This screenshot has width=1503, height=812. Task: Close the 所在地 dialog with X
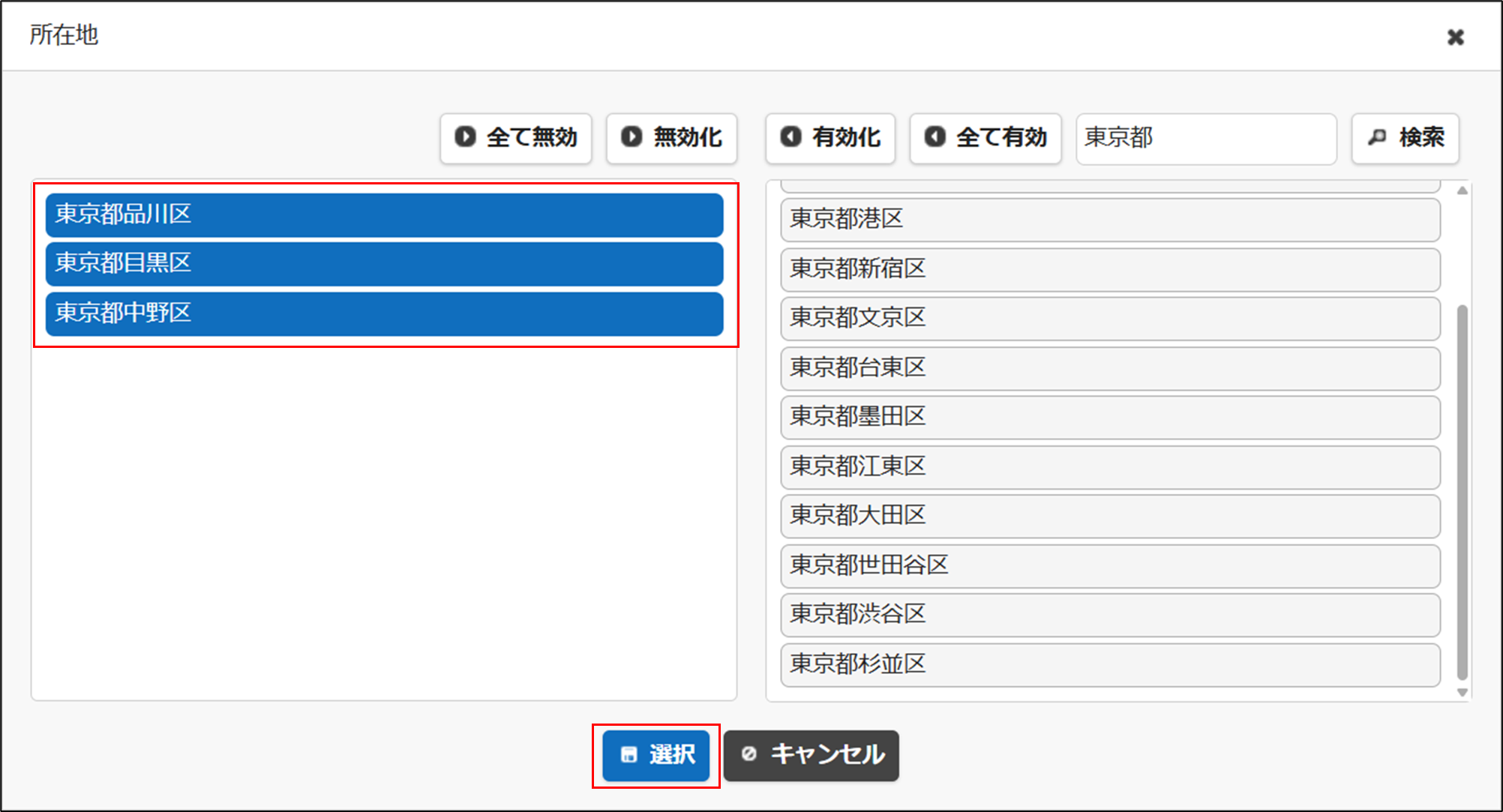tap(1455, 37)
